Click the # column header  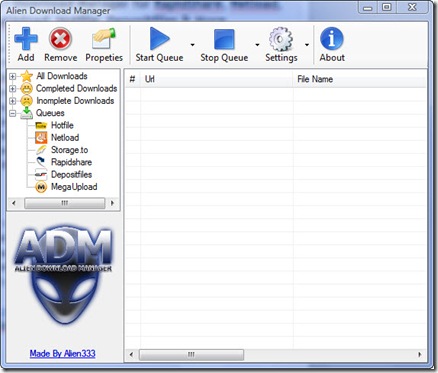[x=132, y=79]
